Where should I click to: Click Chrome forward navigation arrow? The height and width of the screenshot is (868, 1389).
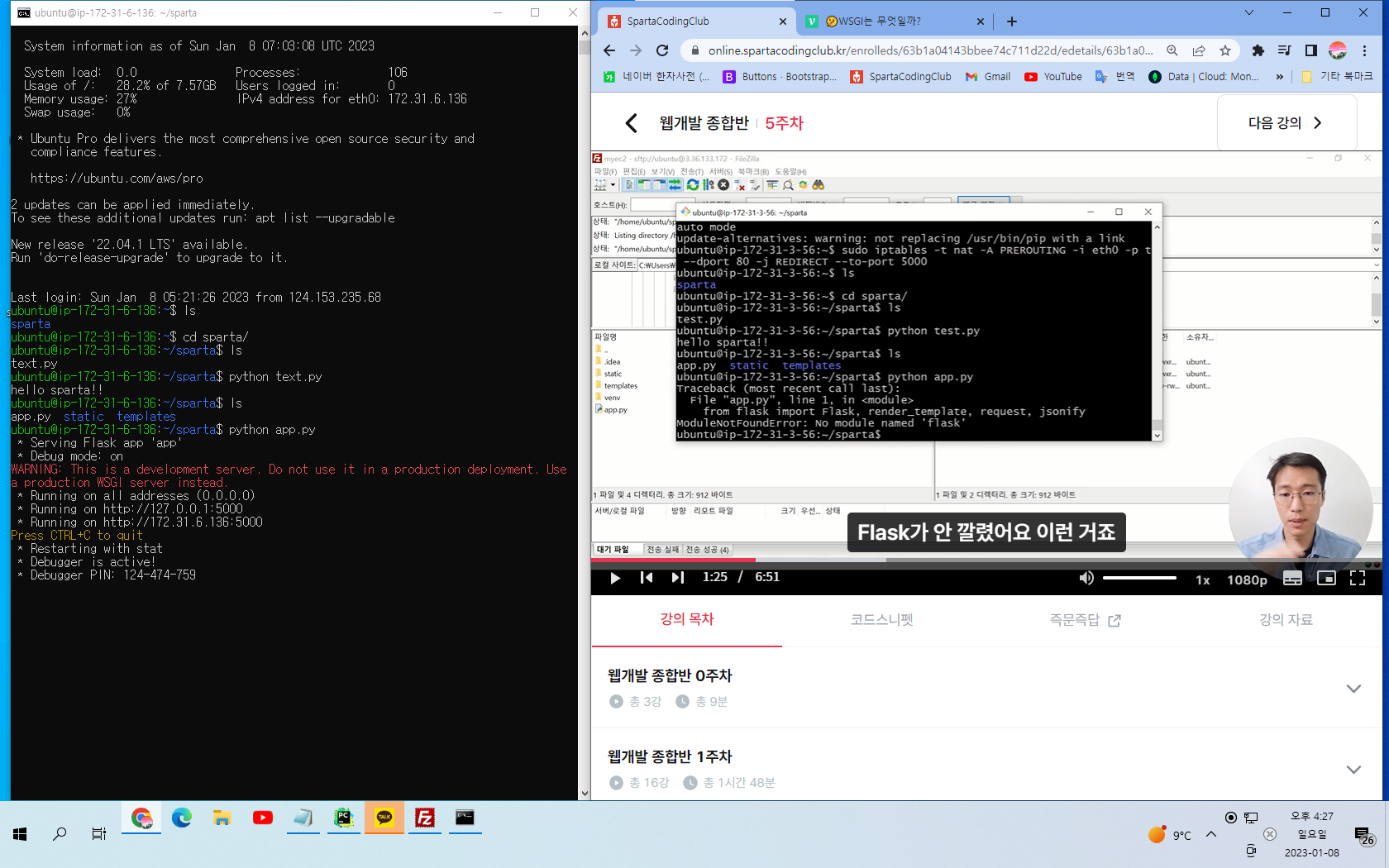(x=636, y=50)
